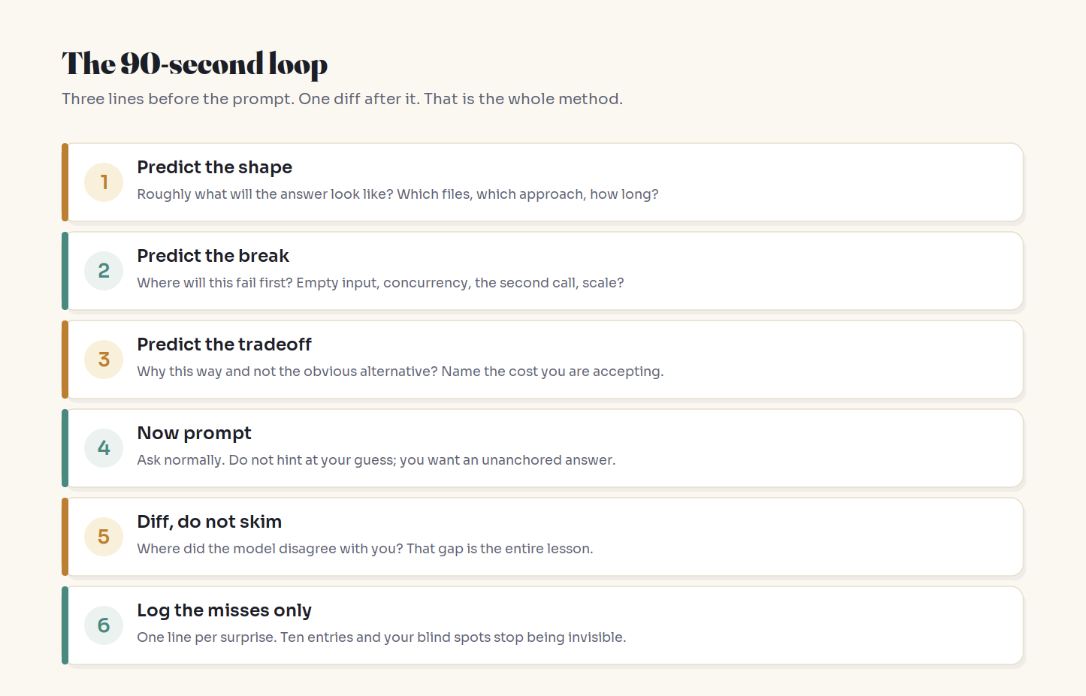Click the number 5 circle badge
This screenshot has height=696, width=1086.
[104, 537]
